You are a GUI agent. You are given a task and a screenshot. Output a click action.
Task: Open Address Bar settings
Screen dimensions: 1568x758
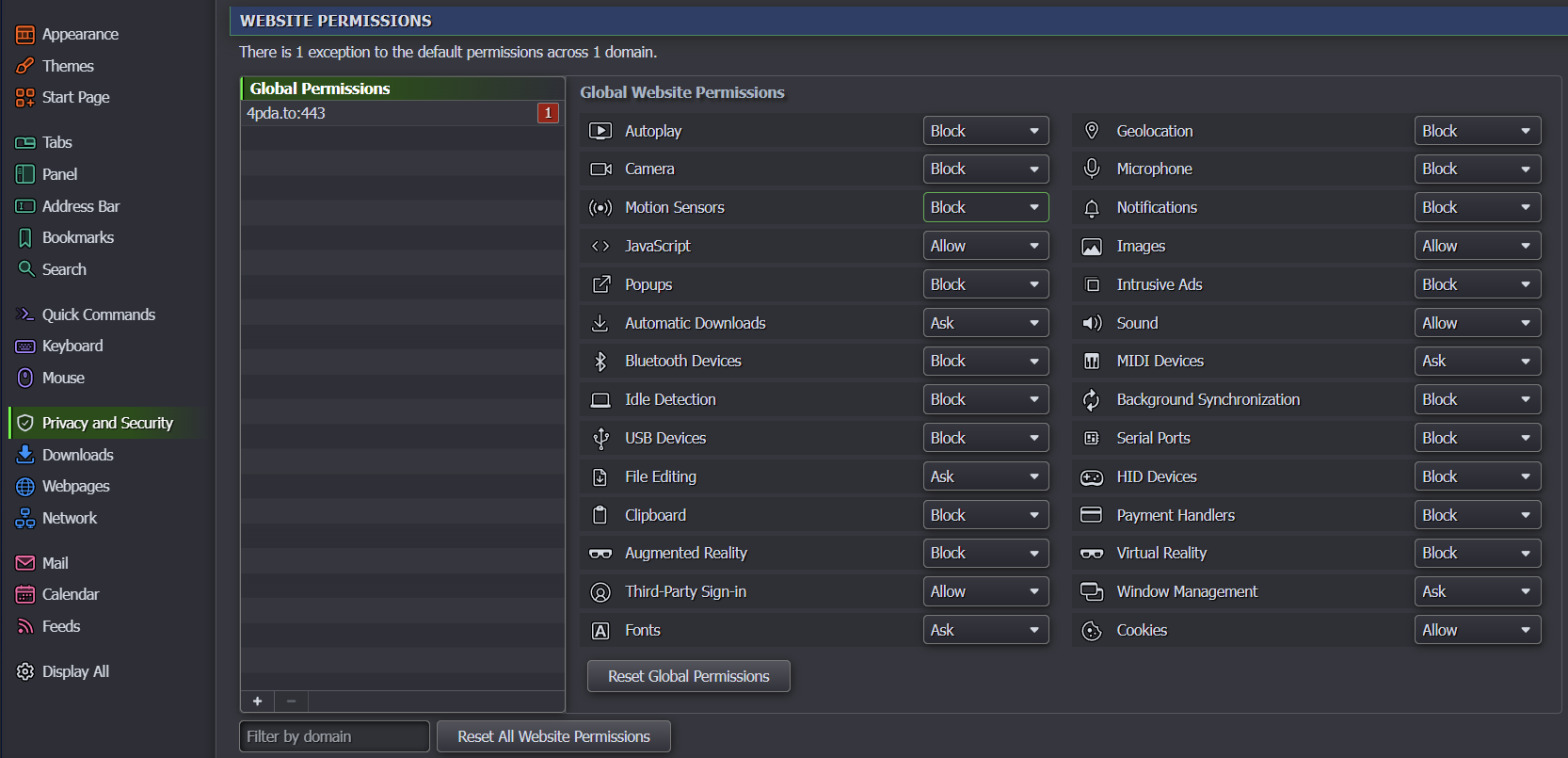coord(68,206)
